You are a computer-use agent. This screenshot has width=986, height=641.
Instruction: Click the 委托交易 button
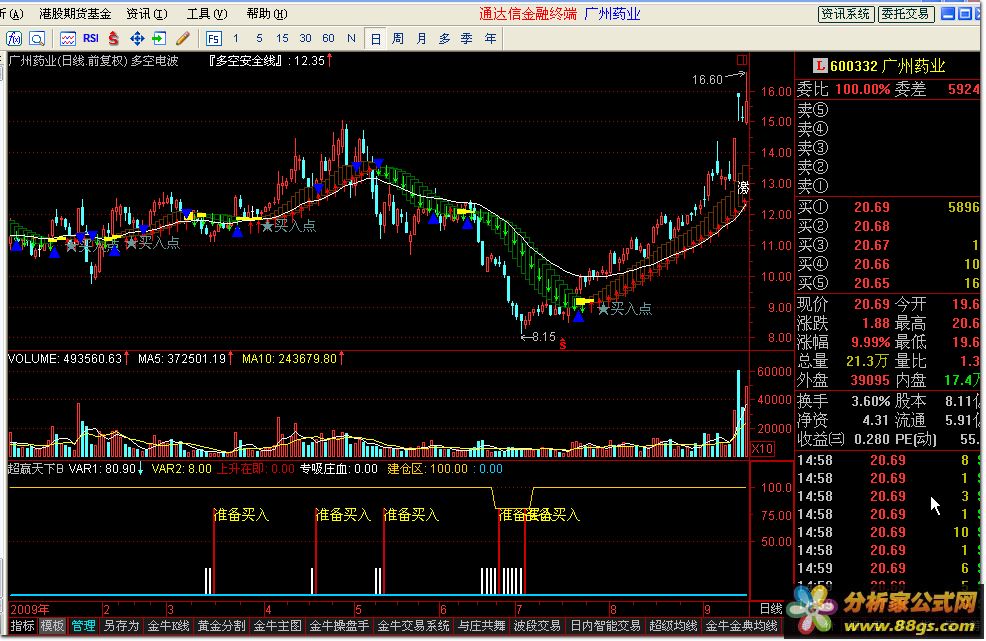(x=906, y=14)
